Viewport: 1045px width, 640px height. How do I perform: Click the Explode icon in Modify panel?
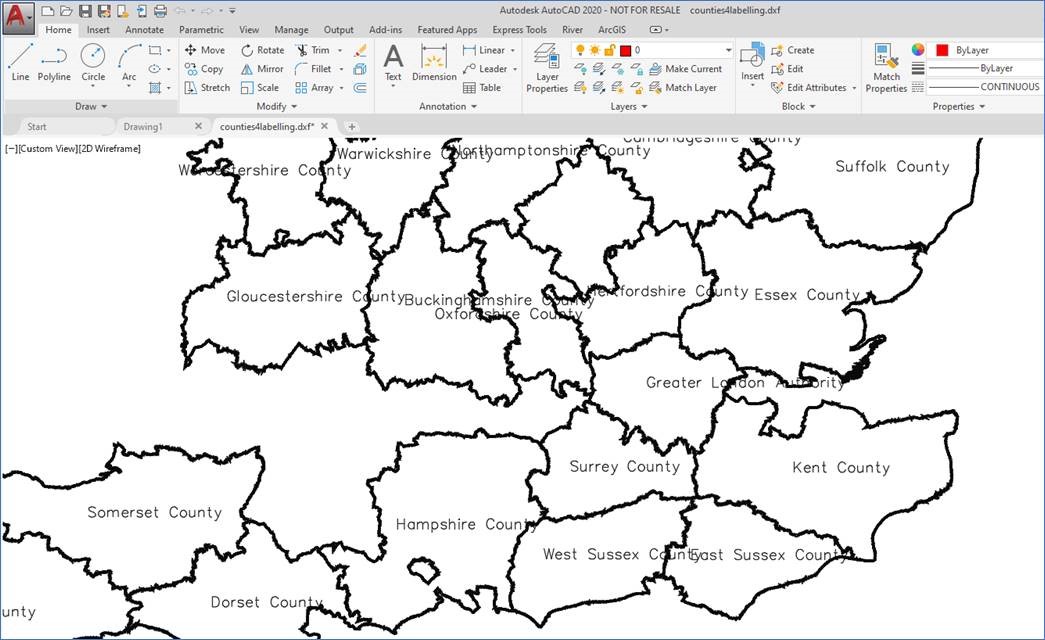coord(361,69)
